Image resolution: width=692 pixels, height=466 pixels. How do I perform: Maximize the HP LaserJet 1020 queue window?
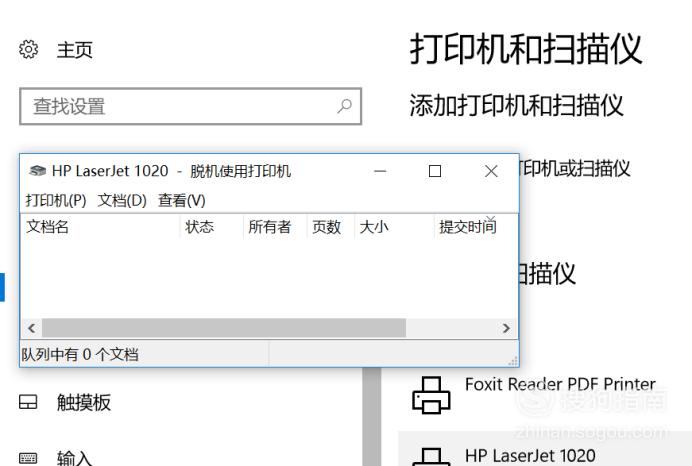point(435,171)
